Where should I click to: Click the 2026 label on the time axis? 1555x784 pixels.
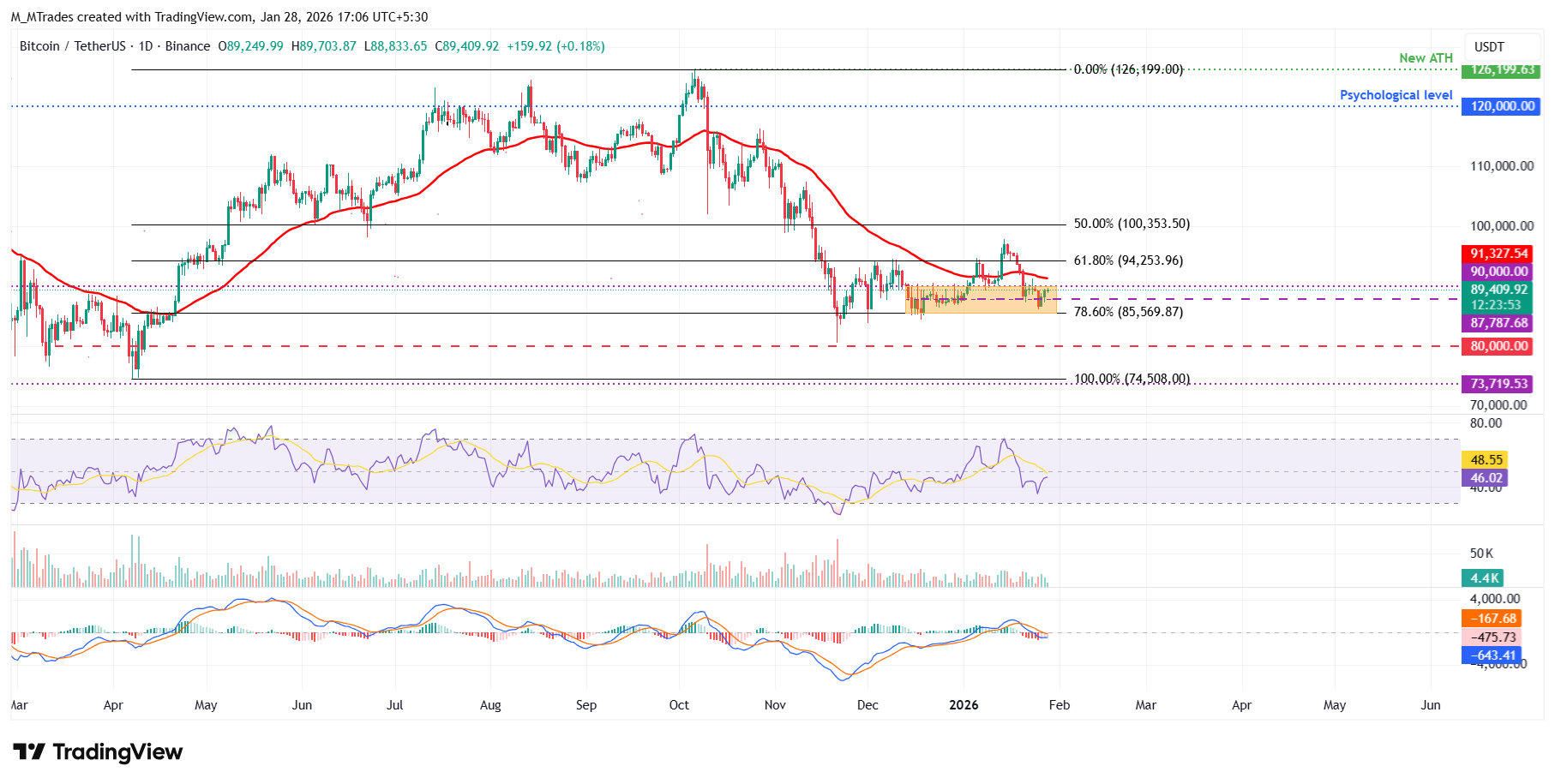coord(964,705)
